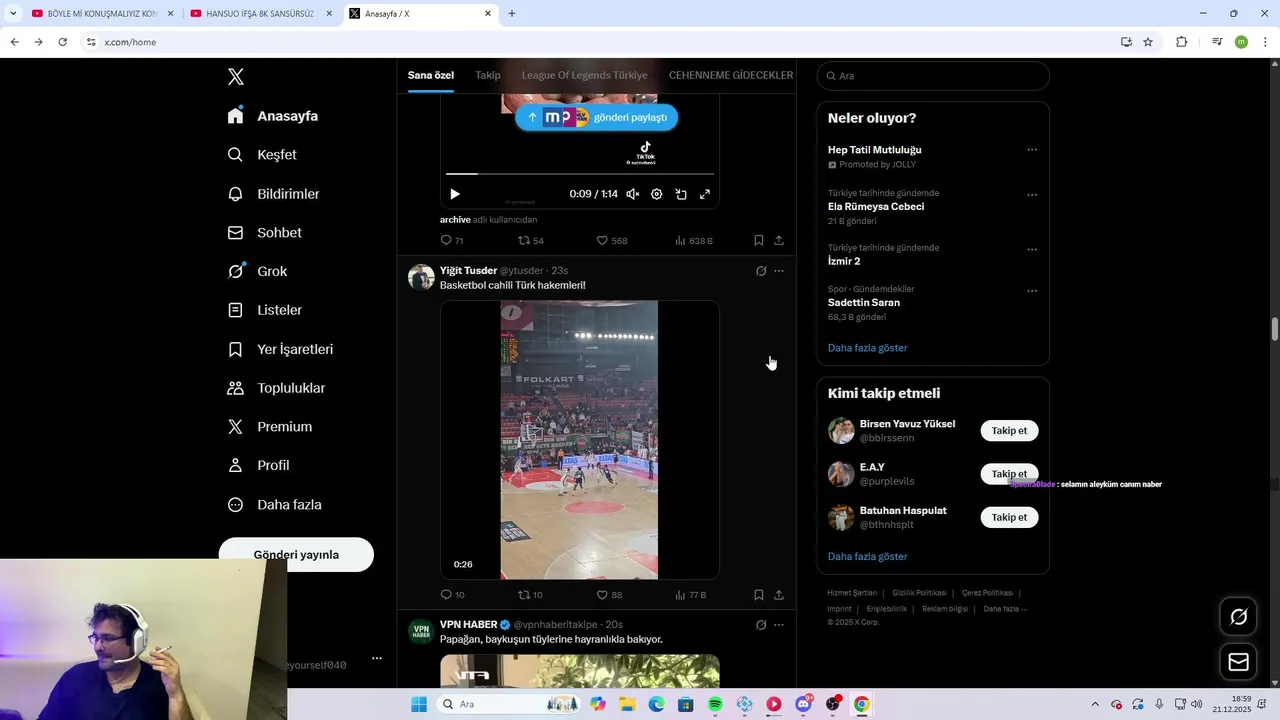This screenshot has height=720, width=1280.
Task: Open messages floating envelope button
Action: 1238,662
